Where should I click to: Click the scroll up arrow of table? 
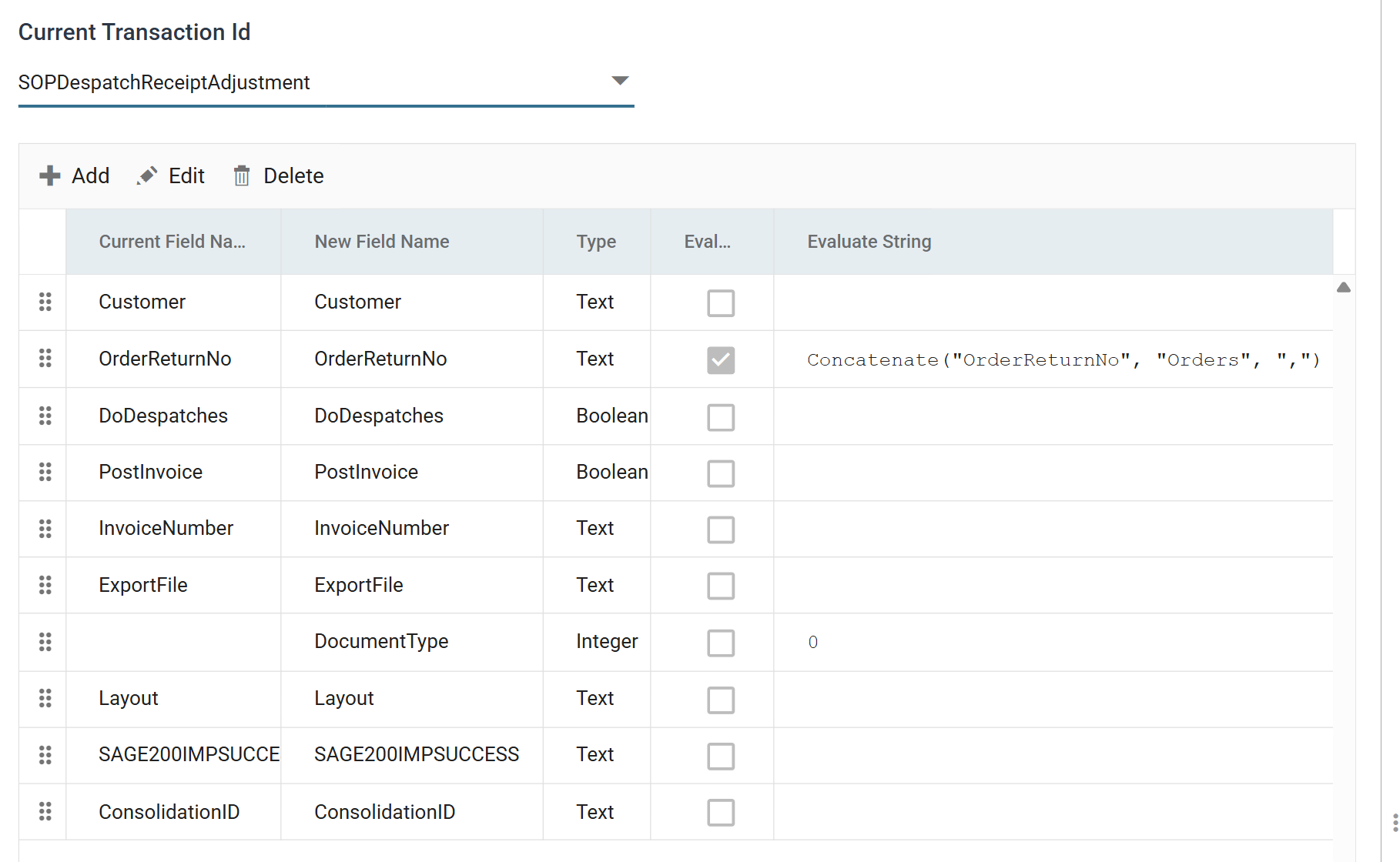pyautogui.click(x=1344, y=287)
